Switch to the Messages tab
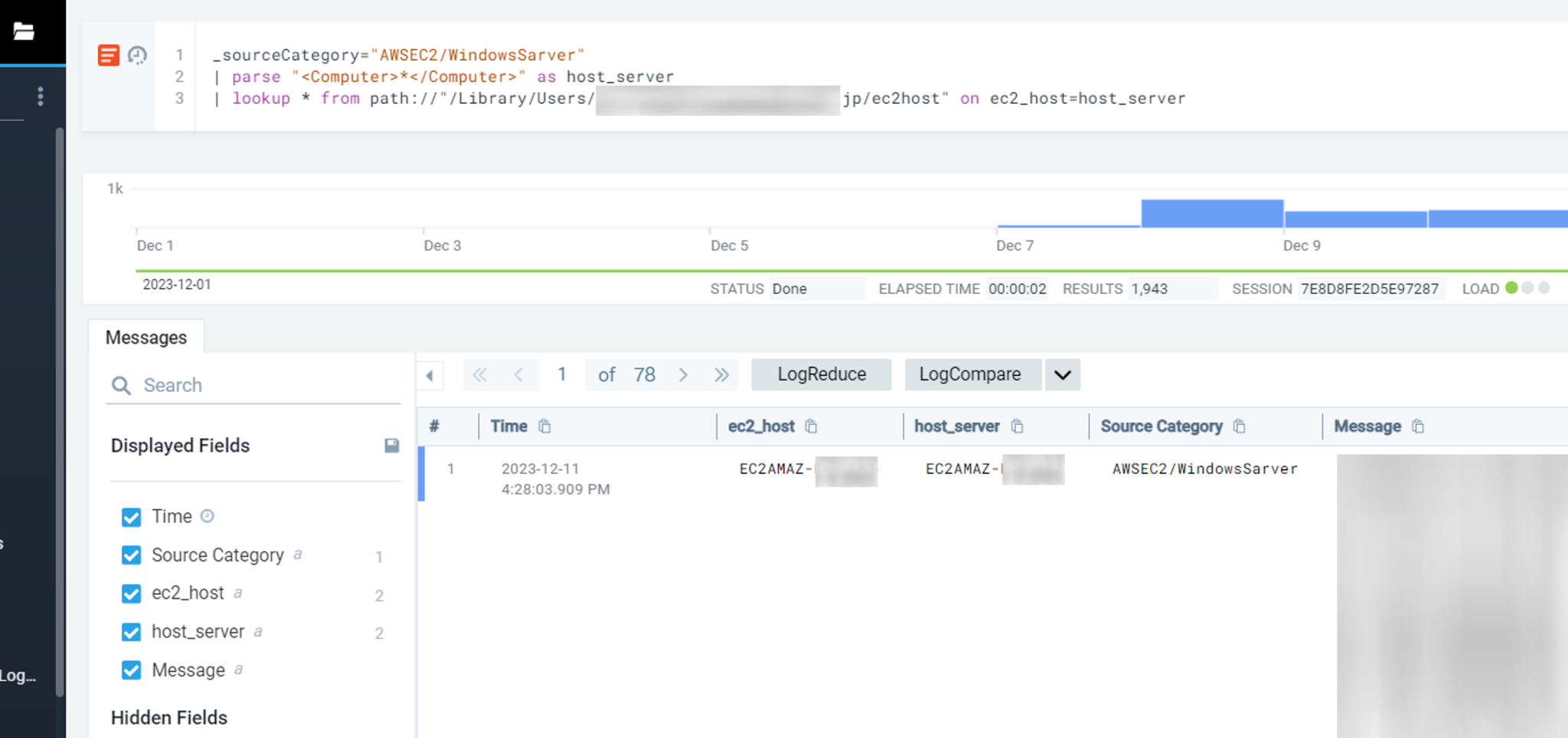Screen dimensions: 1568x738 click(x=146, y=337)
